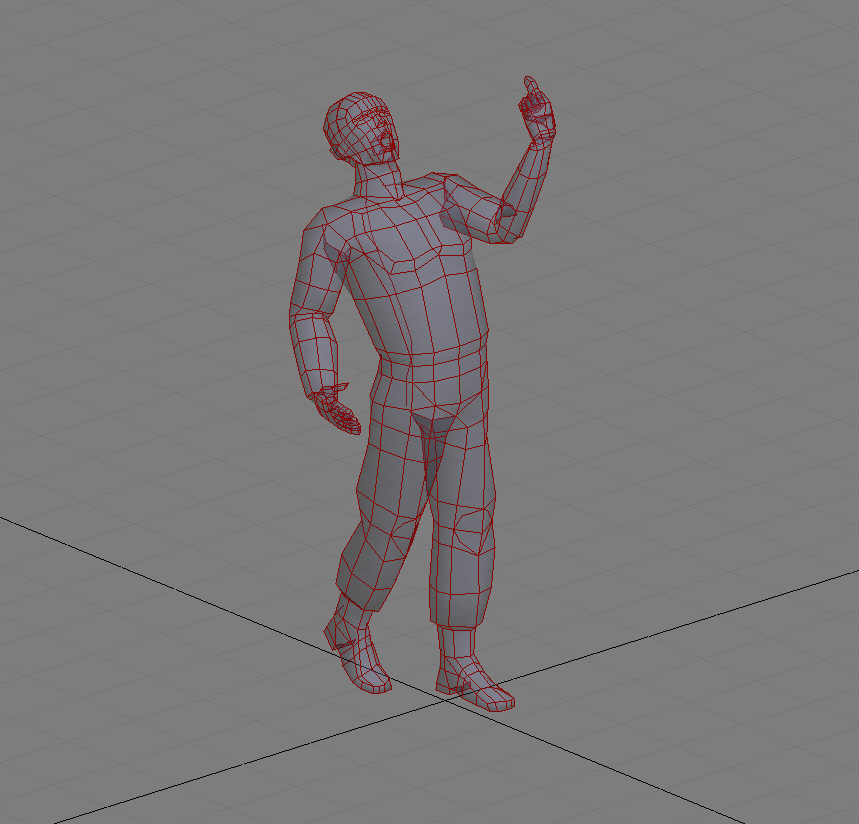Click the open palm of the lowered hand
Viewport: 859px width, 824px height.
coord(338,411)
